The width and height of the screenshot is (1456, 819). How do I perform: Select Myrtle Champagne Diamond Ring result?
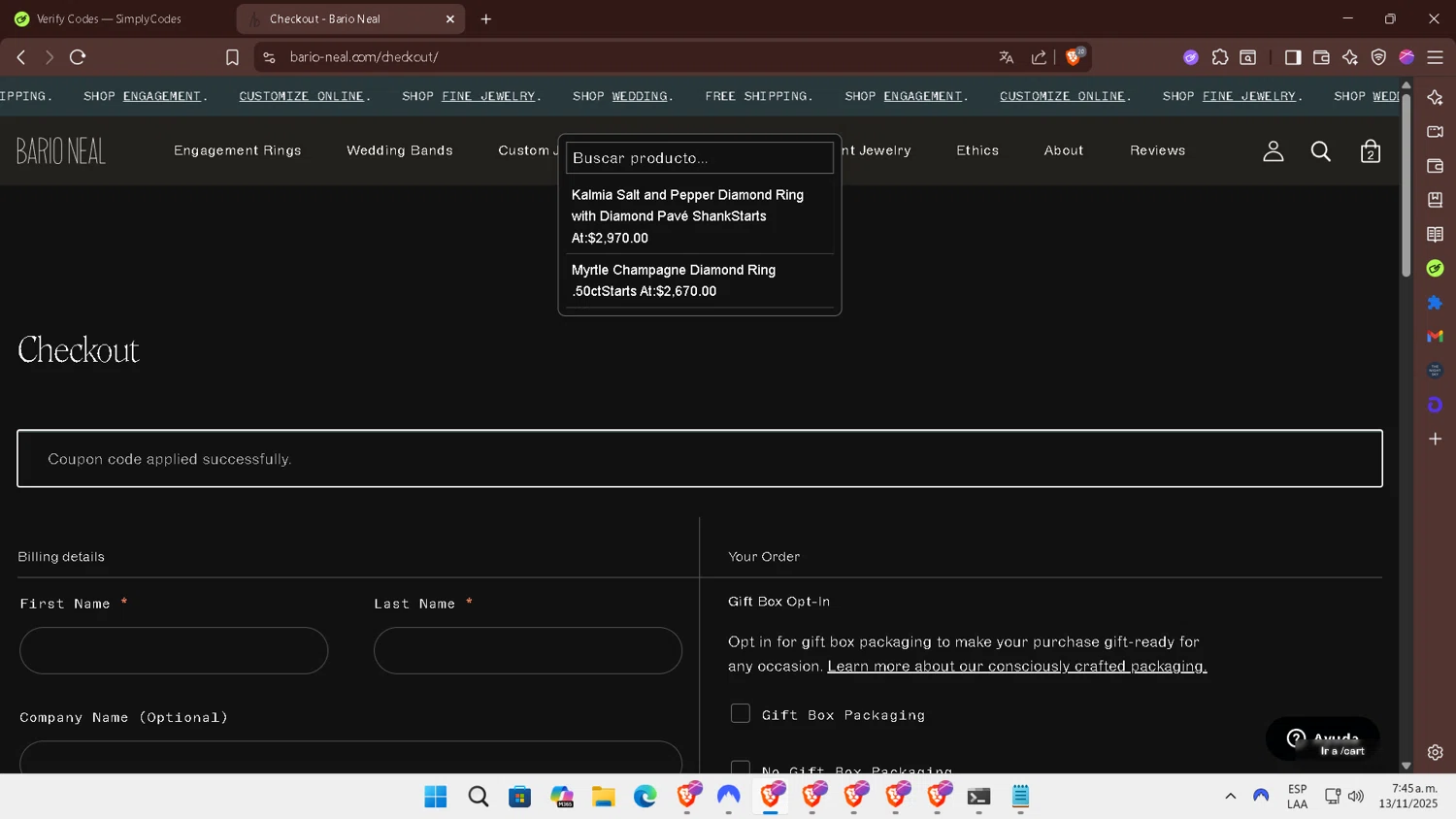(x=699, y=280)
